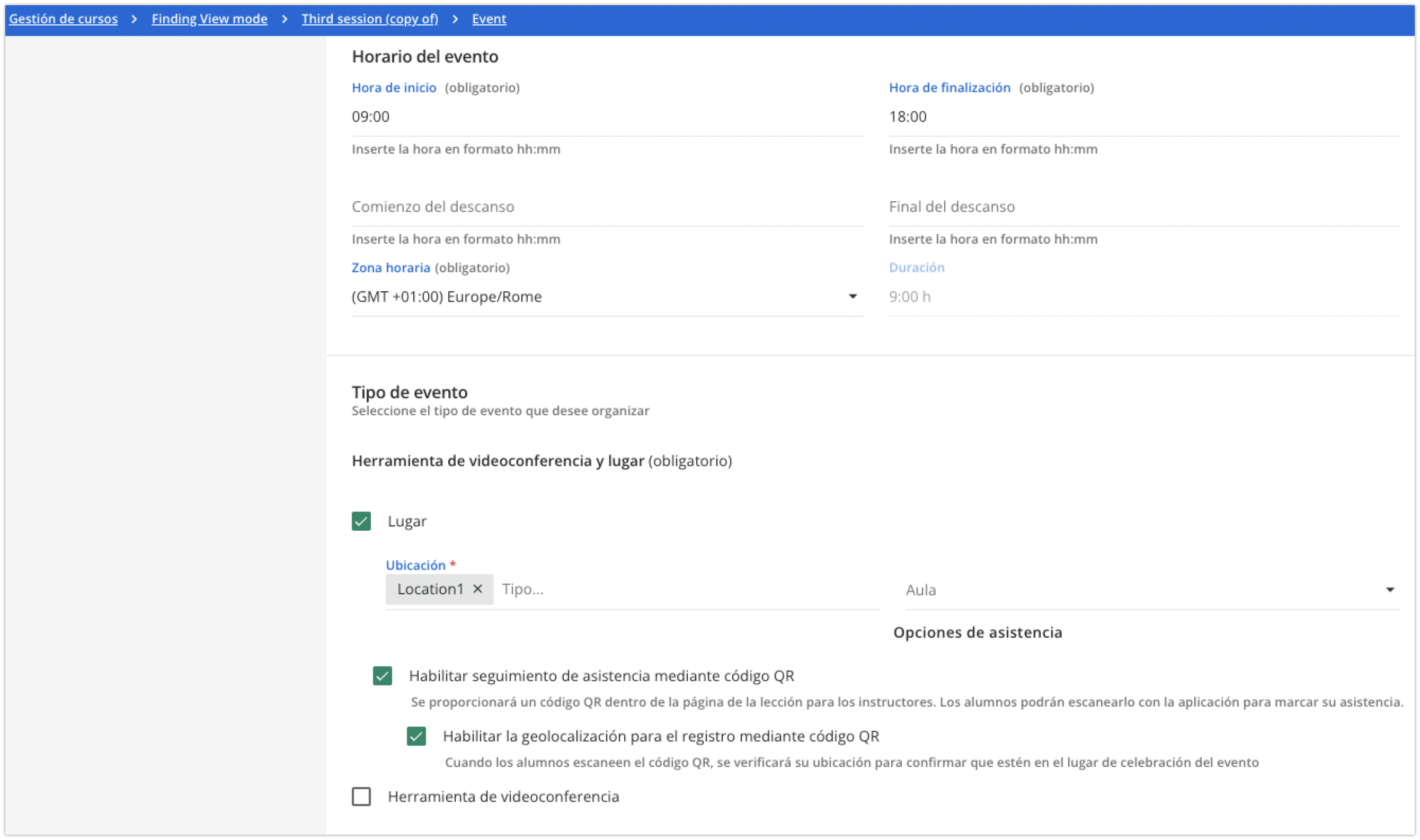Expand the Aula dropdown arrow
Viewport: 1420px width, 840px height.
(1389, 590)
